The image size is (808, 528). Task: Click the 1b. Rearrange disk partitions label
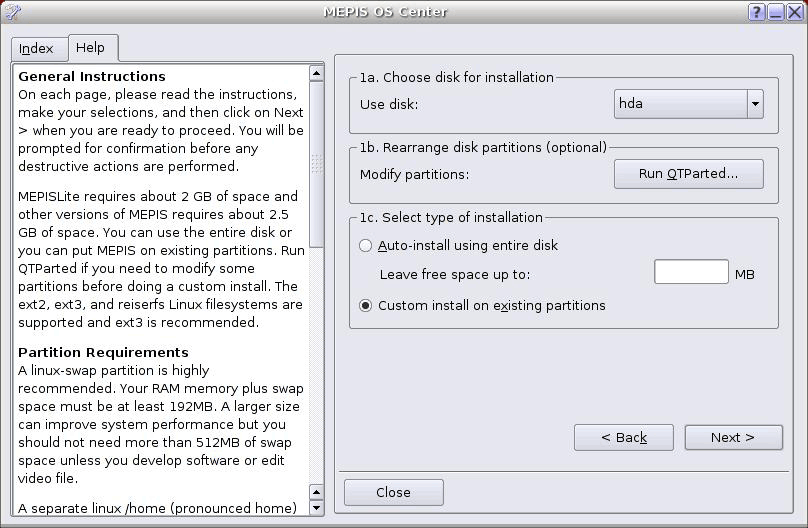point(483,147)
